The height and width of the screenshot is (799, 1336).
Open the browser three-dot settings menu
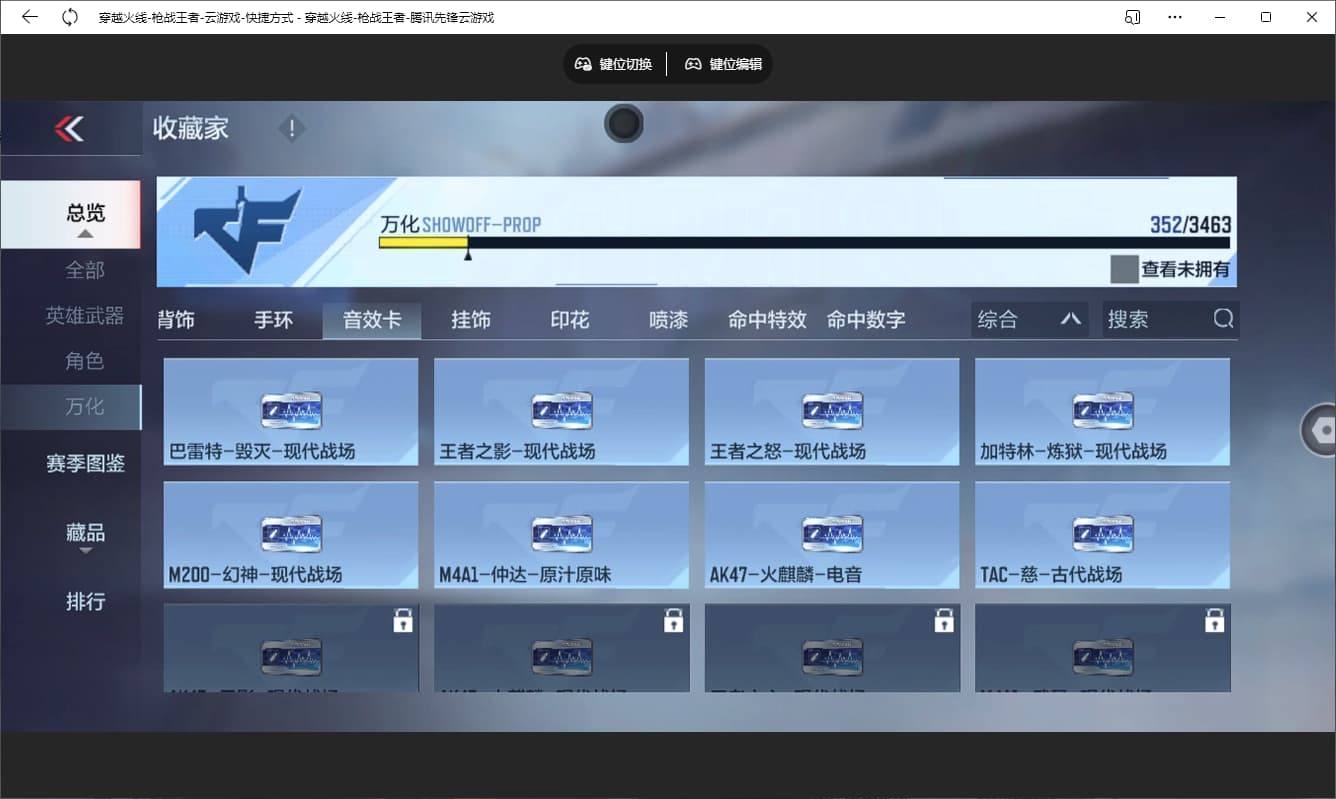click(1175, 16)
